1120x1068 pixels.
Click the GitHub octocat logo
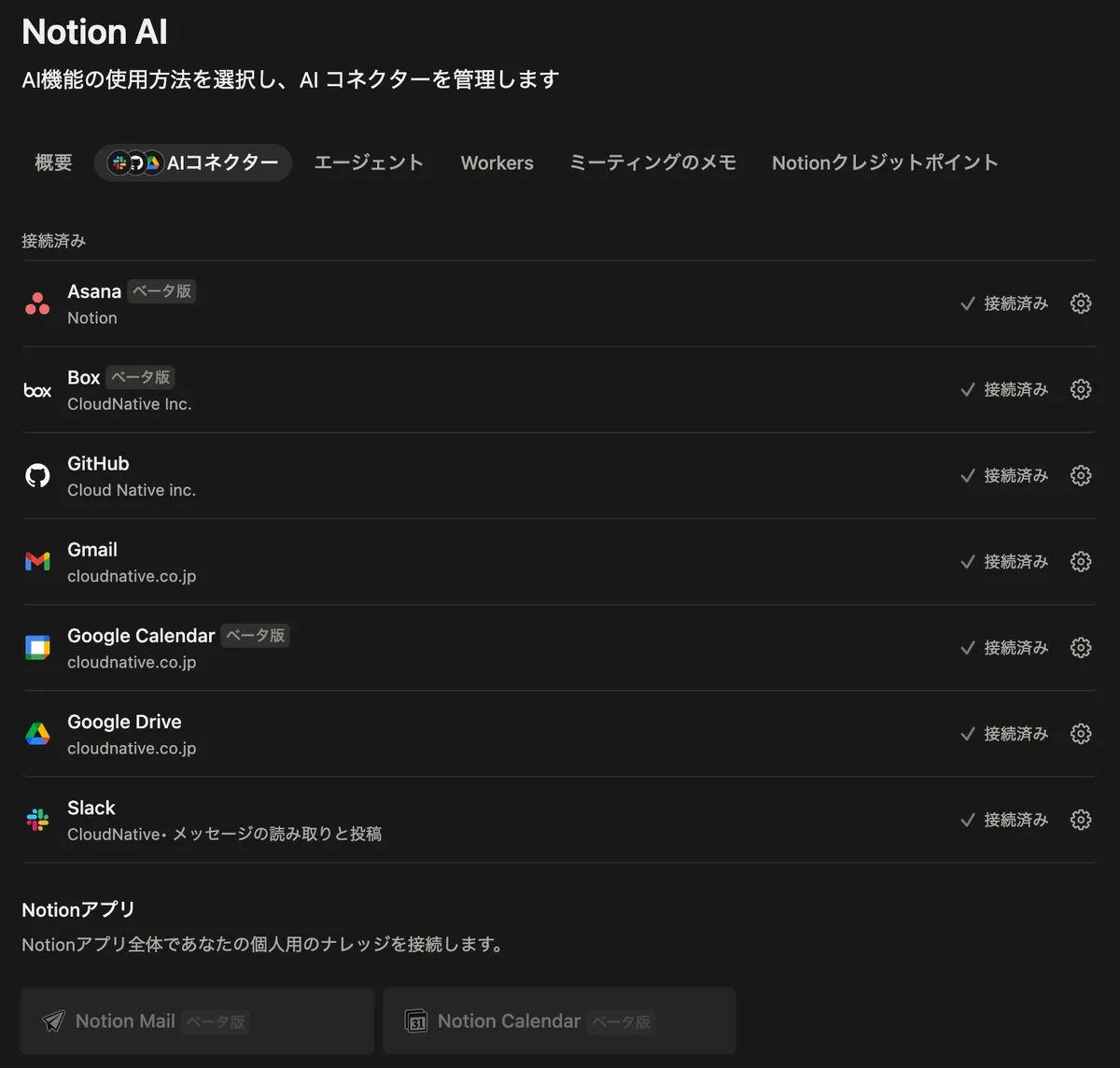point(37,476)
